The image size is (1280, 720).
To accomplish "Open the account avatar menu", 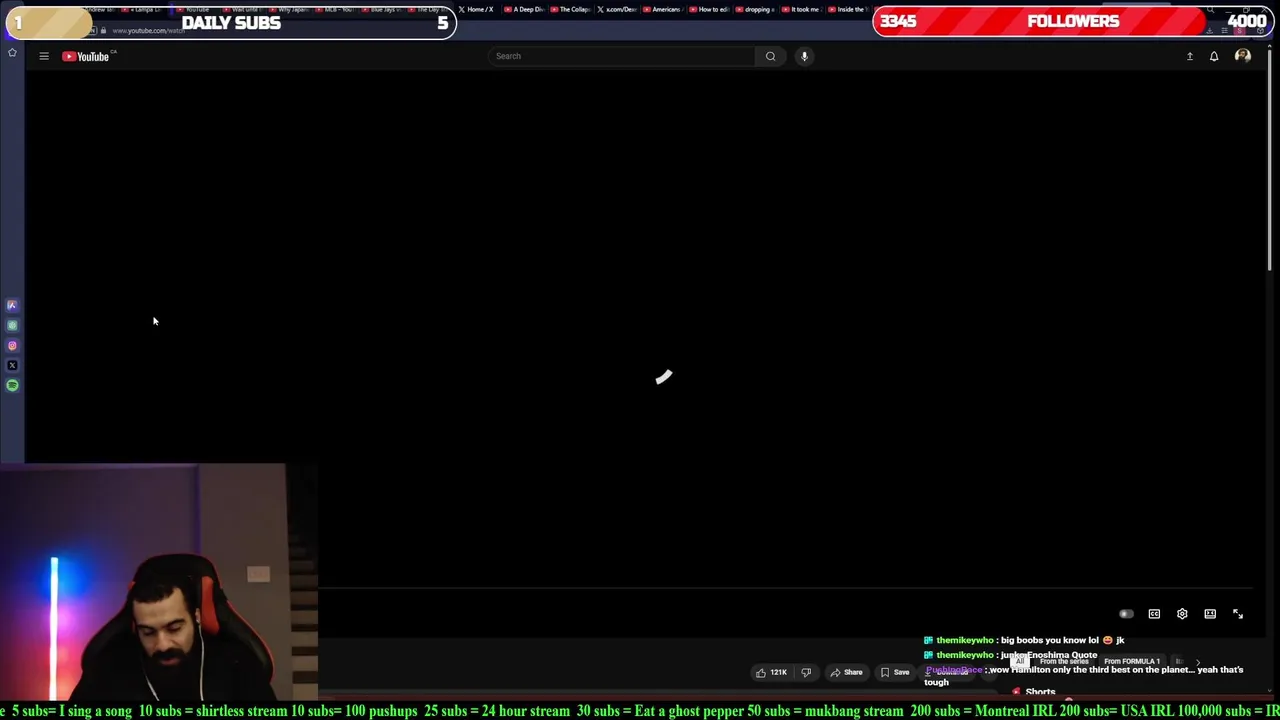I will pos(1243,56).
